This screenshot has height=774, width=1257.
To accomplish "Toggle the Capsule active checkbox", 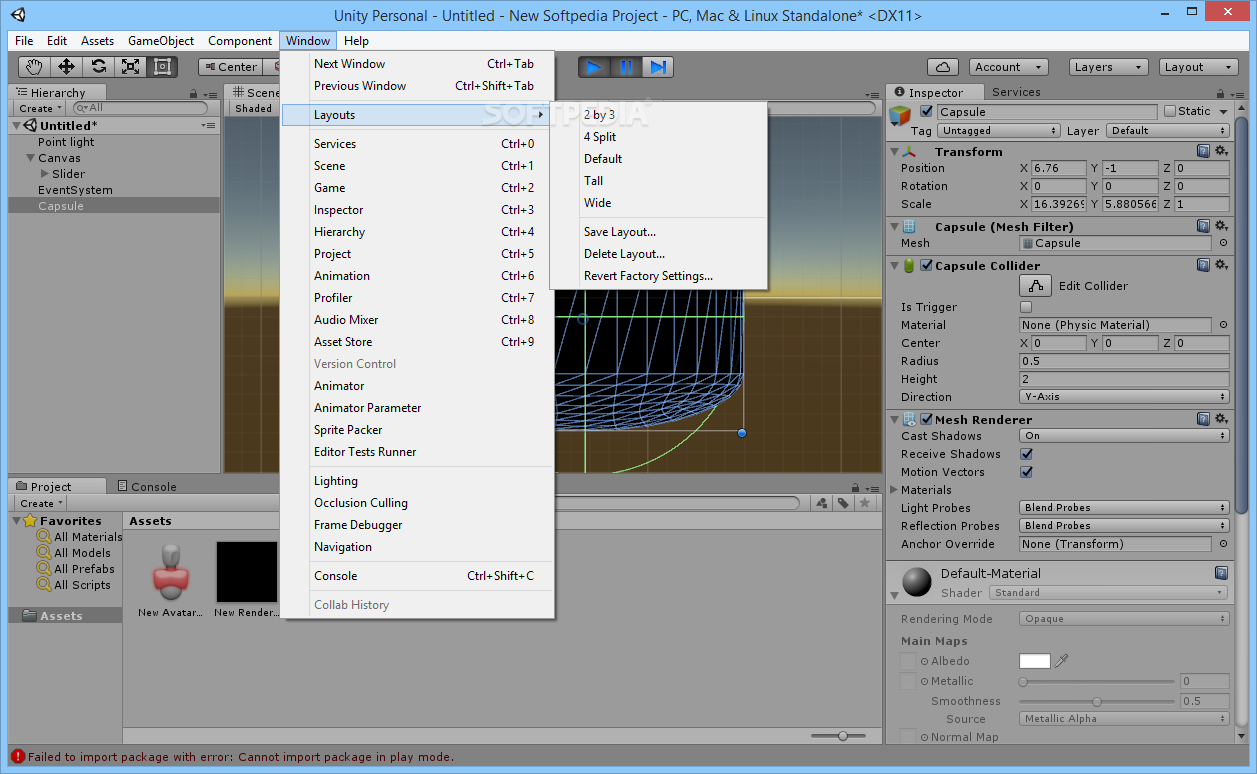I will 926,111.
